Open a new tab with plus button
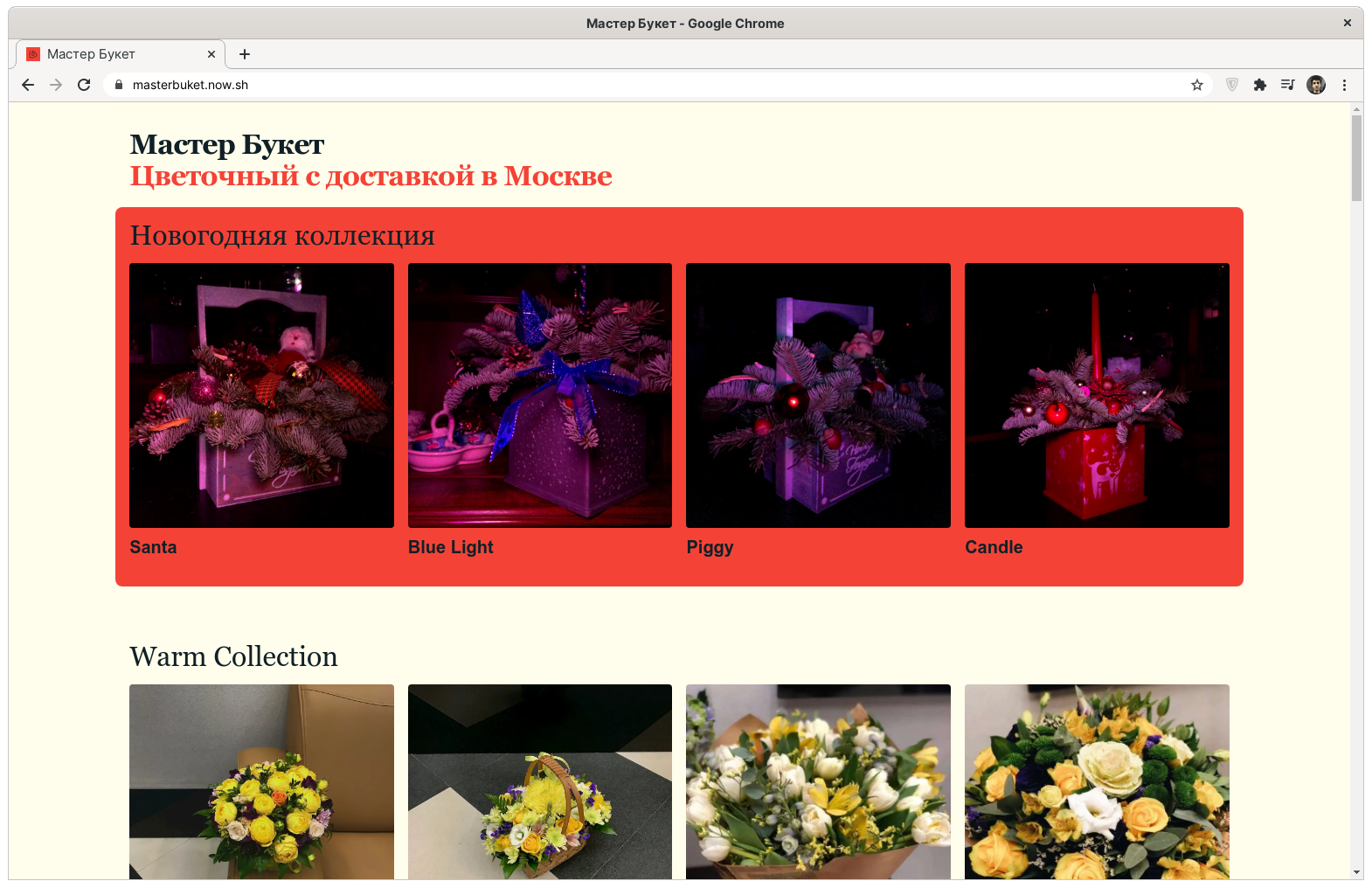 tap(245, 54)
